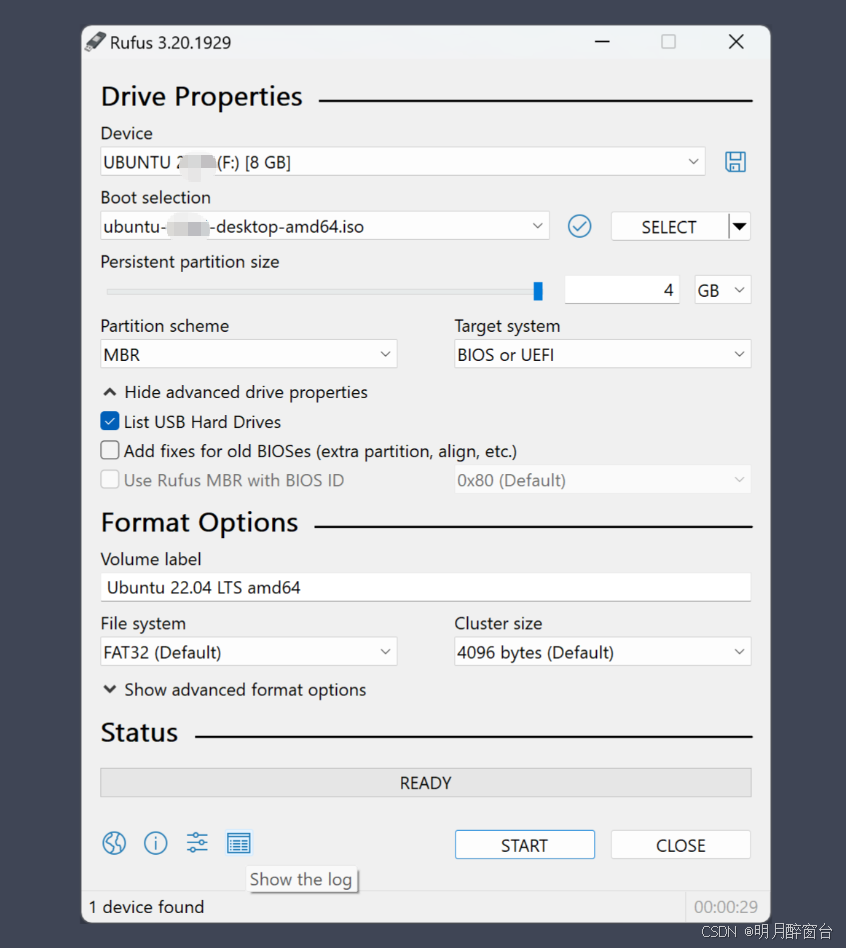Click the 'Volume label' caption
The width and height of the screenshot is (846, 948).
151,559
